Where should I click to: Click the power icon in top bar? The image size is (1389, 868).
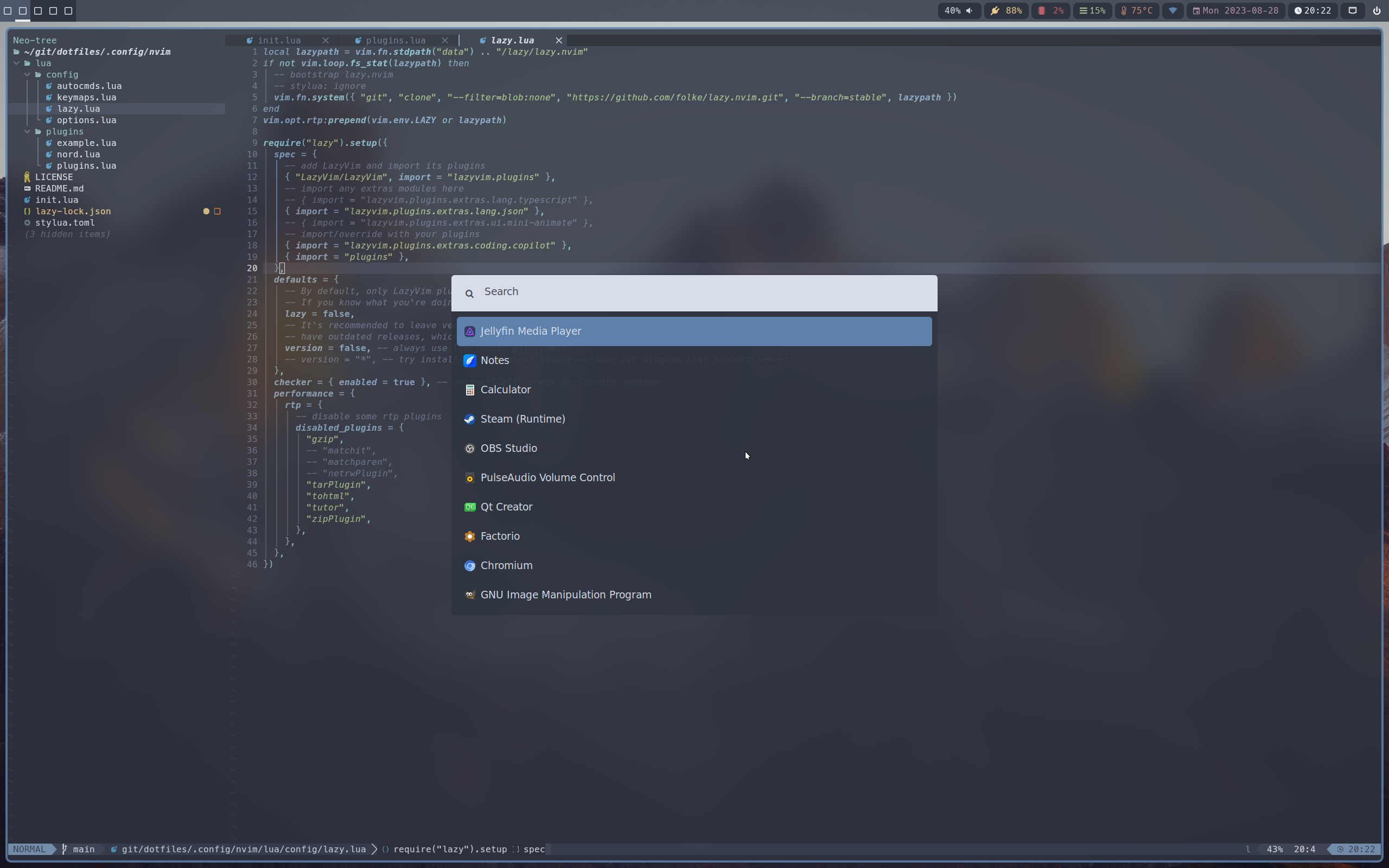[x=1377, y=10]
